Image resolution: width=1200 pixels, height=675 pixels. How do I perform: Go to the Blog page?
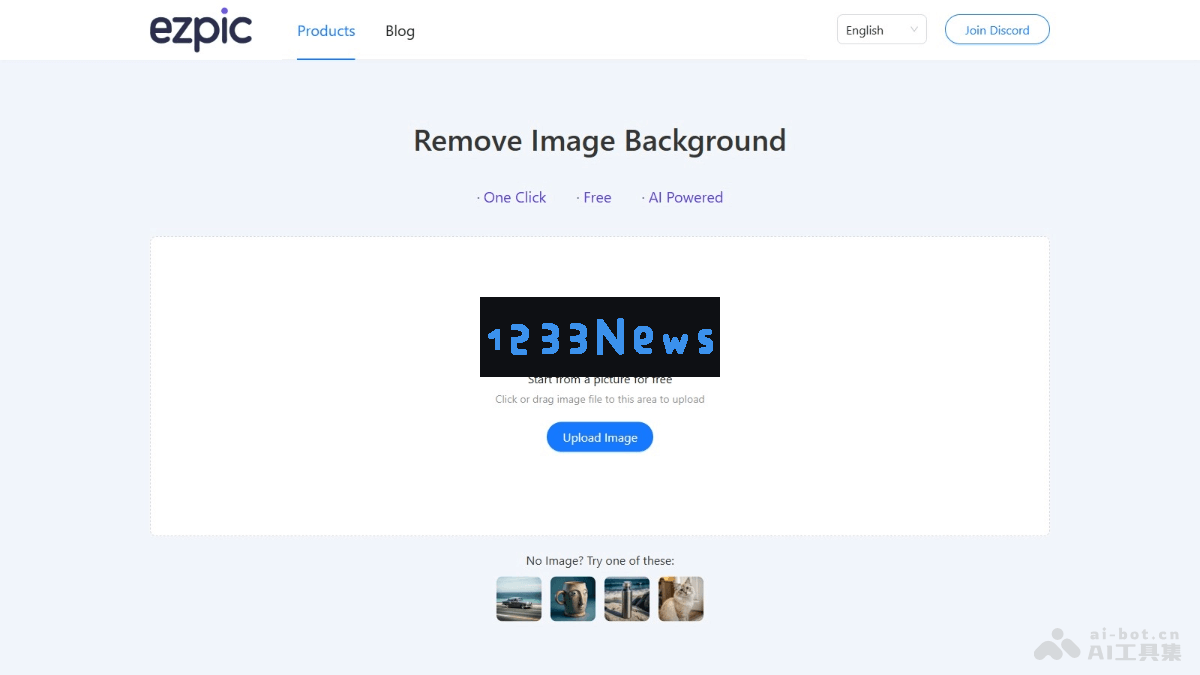[400, 31]
